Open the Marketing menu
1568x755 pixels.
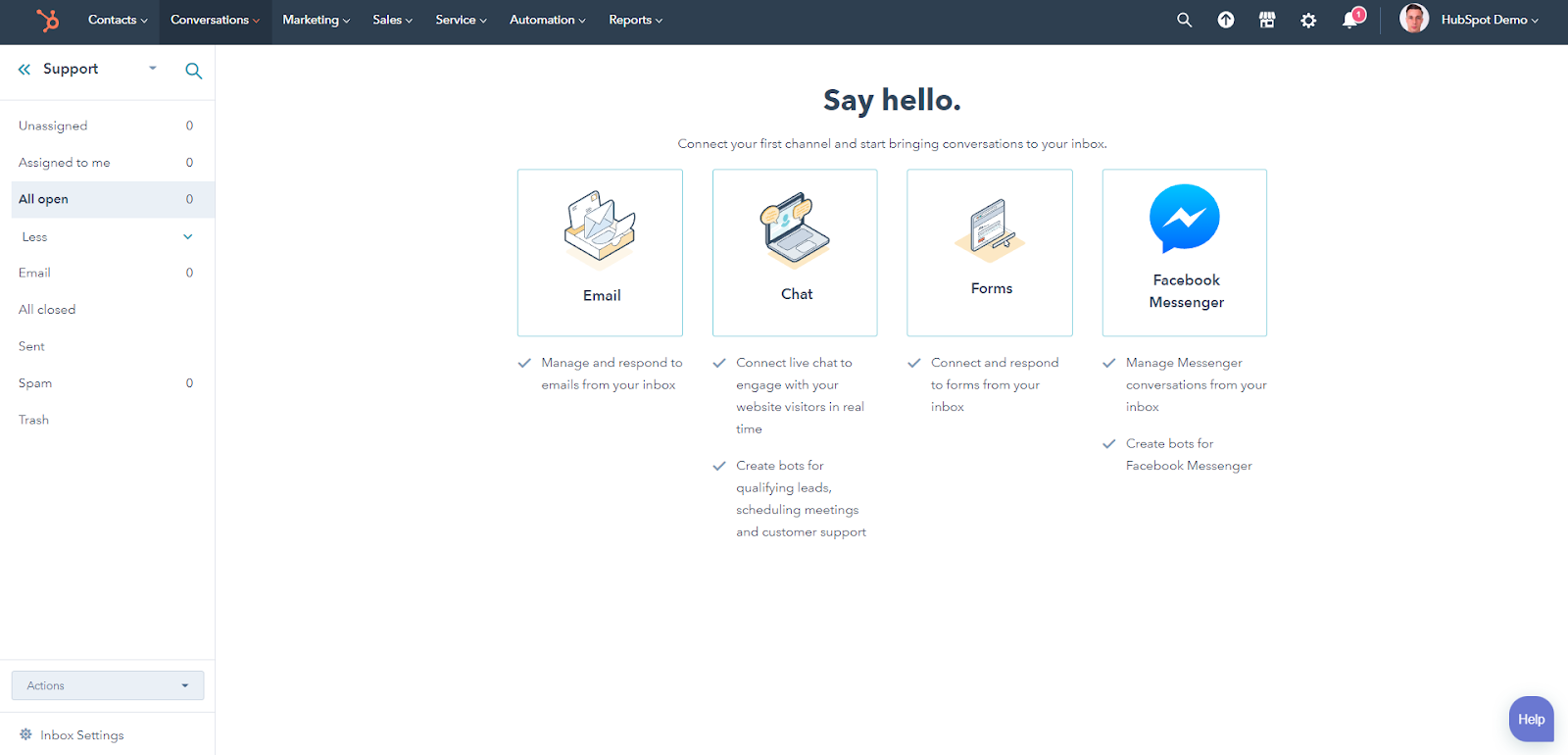[316, 20]
